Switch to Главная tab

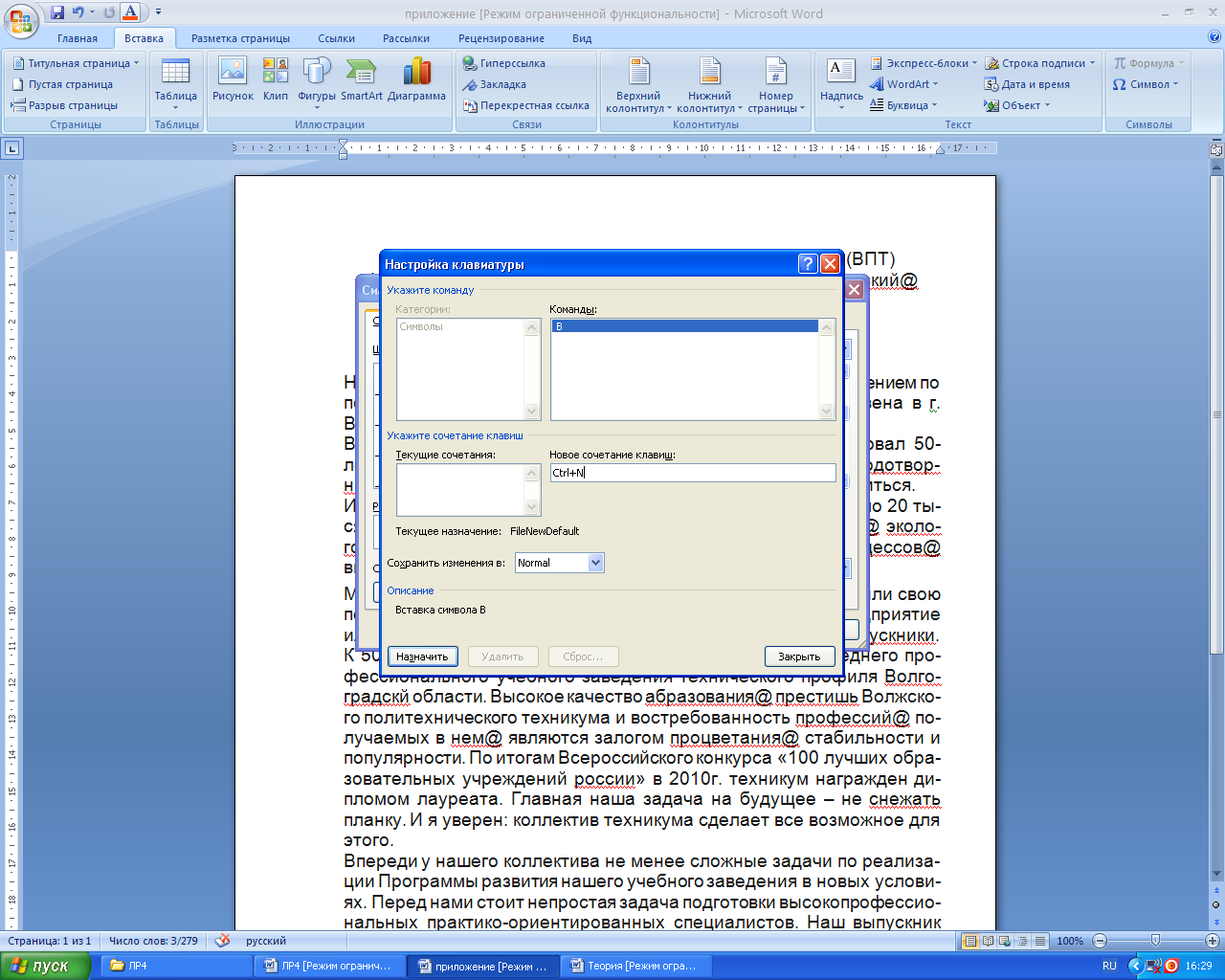click(78, 38)
